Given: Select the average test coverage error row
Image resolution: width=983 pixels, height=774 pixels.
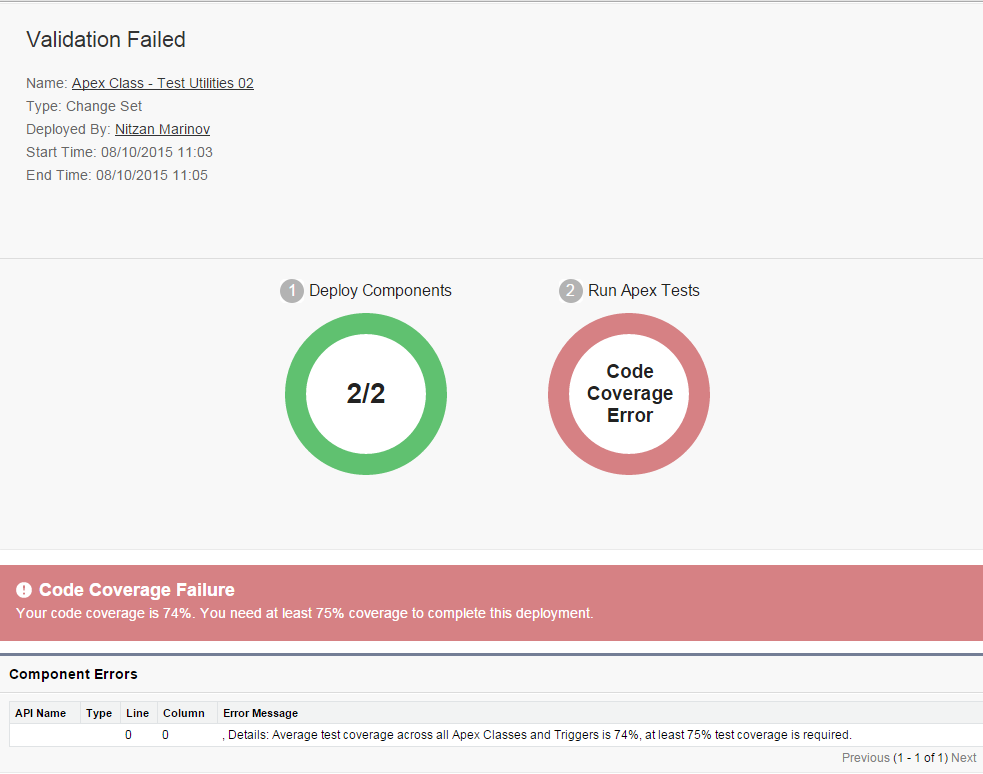Looking at the screenshot, I should point(537,735).
